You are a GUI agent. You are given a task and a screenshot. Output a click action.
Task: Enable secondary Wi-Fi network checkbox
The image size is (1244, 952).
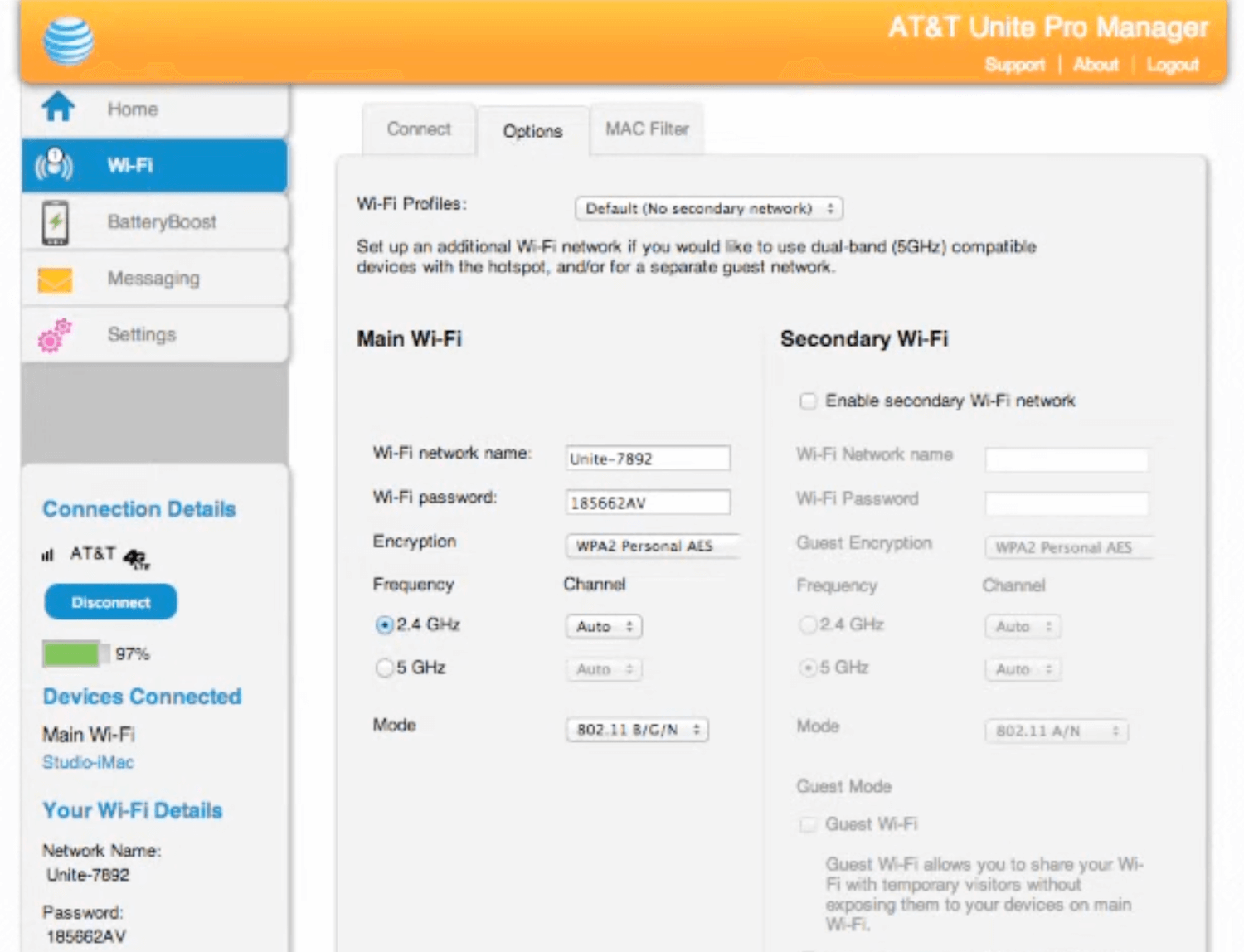[x=808, y=401]
